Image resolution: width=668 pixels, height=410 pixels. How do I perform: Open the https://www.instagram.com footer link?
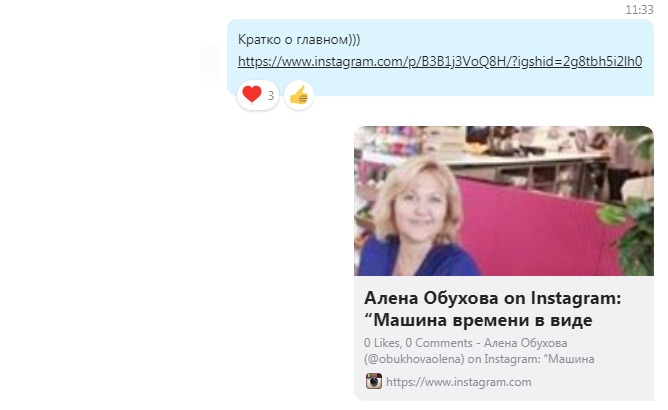pyautogui.click(x=458, y=382)
